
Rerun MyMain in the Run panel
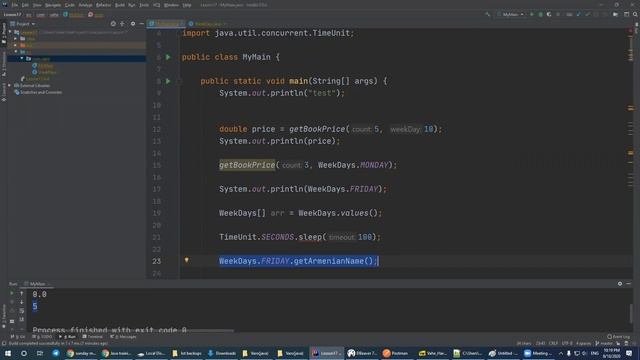click(12, 293)
